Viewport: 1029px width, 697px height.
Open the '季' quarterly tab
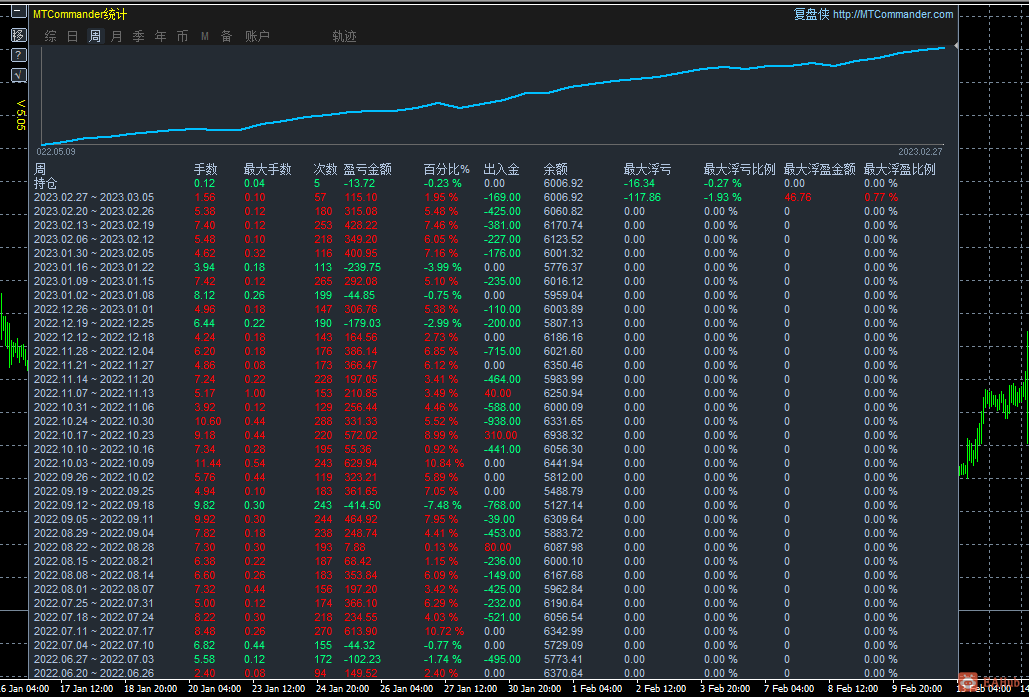(139, 37)
